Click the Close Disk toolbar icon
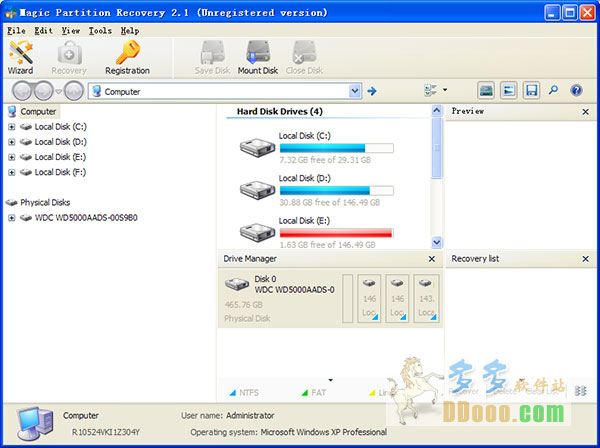 pyautogui.click(x=304, y=57)
